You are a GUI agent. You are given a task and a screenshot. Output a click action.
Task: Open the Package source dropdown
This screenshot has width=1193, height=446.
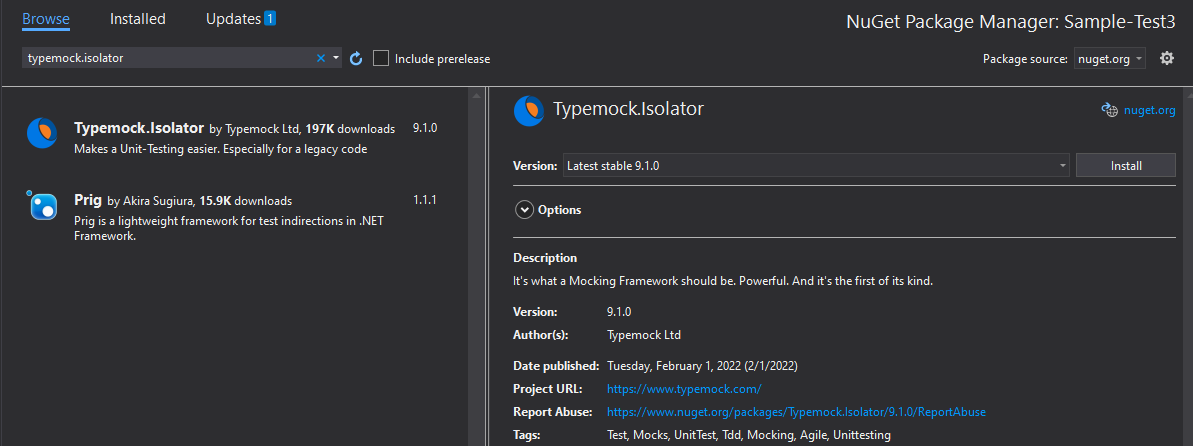click(x=1110, y=59)
